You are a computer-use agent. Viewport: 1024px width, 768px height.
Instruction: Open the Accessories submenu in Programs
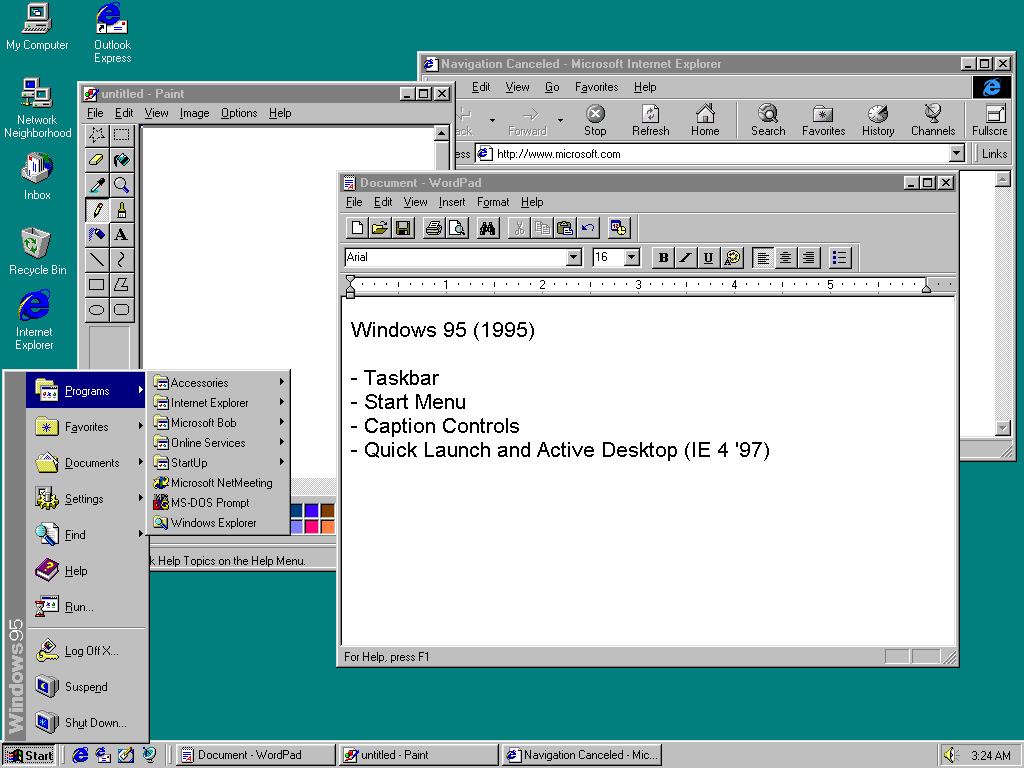200,383
